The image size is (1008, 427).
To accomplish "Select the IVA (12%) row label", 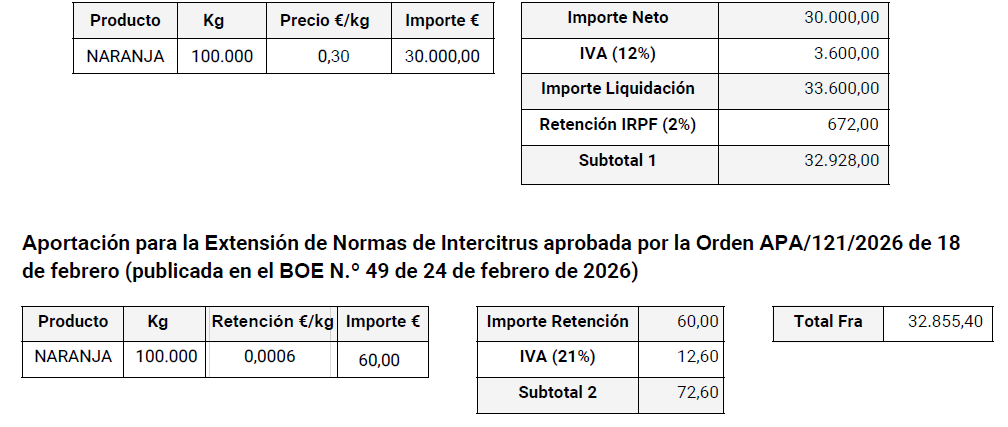I will pos(618,53).
